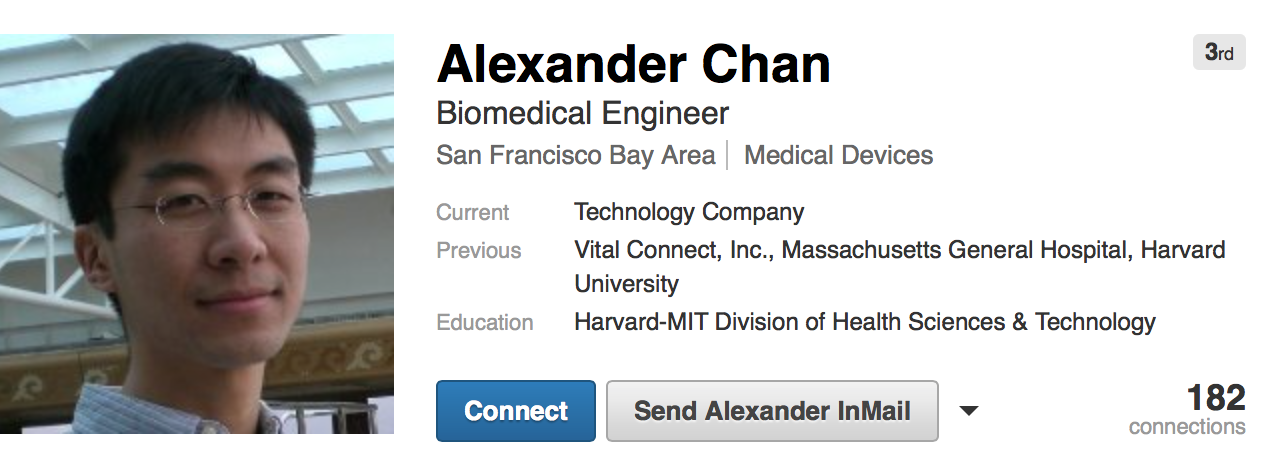
Task: Click the Current row label
Action: tap(472, 213)
